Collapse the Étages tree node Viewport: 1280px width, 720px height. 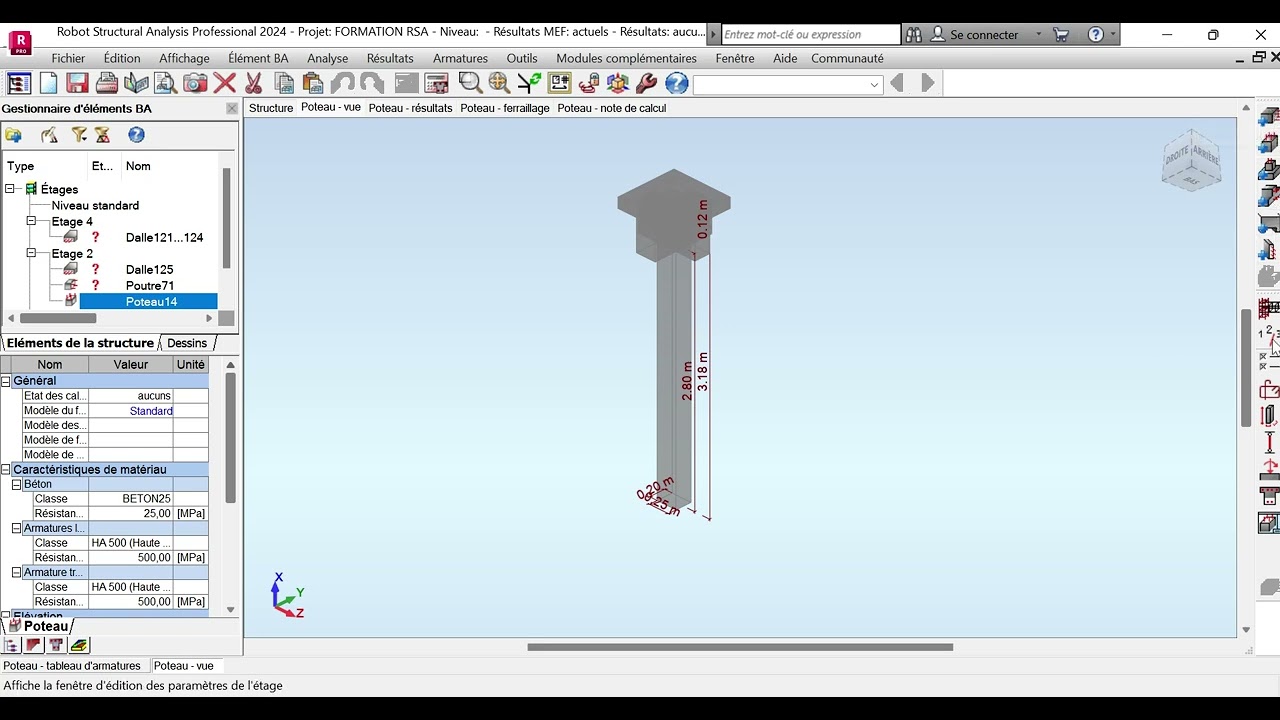[x=10, y=189]
